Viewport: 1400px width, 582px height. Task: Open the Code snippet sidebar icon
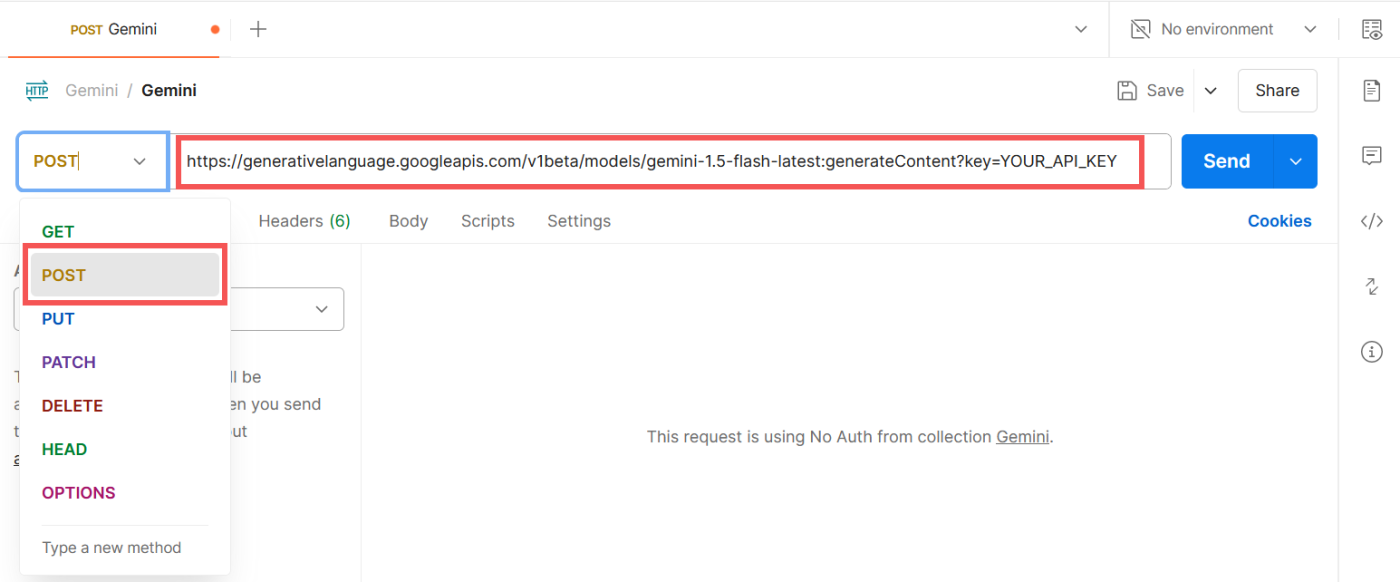[1372, 221]
